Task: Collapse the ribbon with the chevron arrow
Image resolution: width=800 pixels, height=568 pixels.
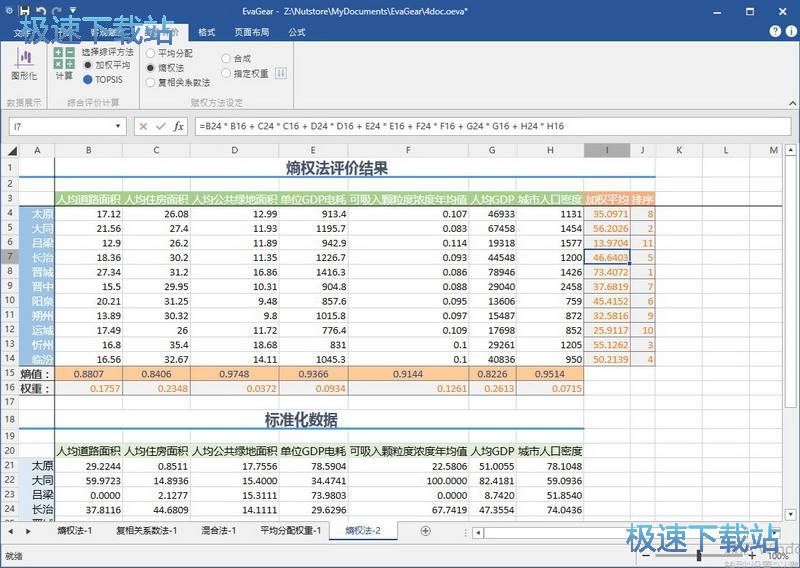Action: coord(792,103)
